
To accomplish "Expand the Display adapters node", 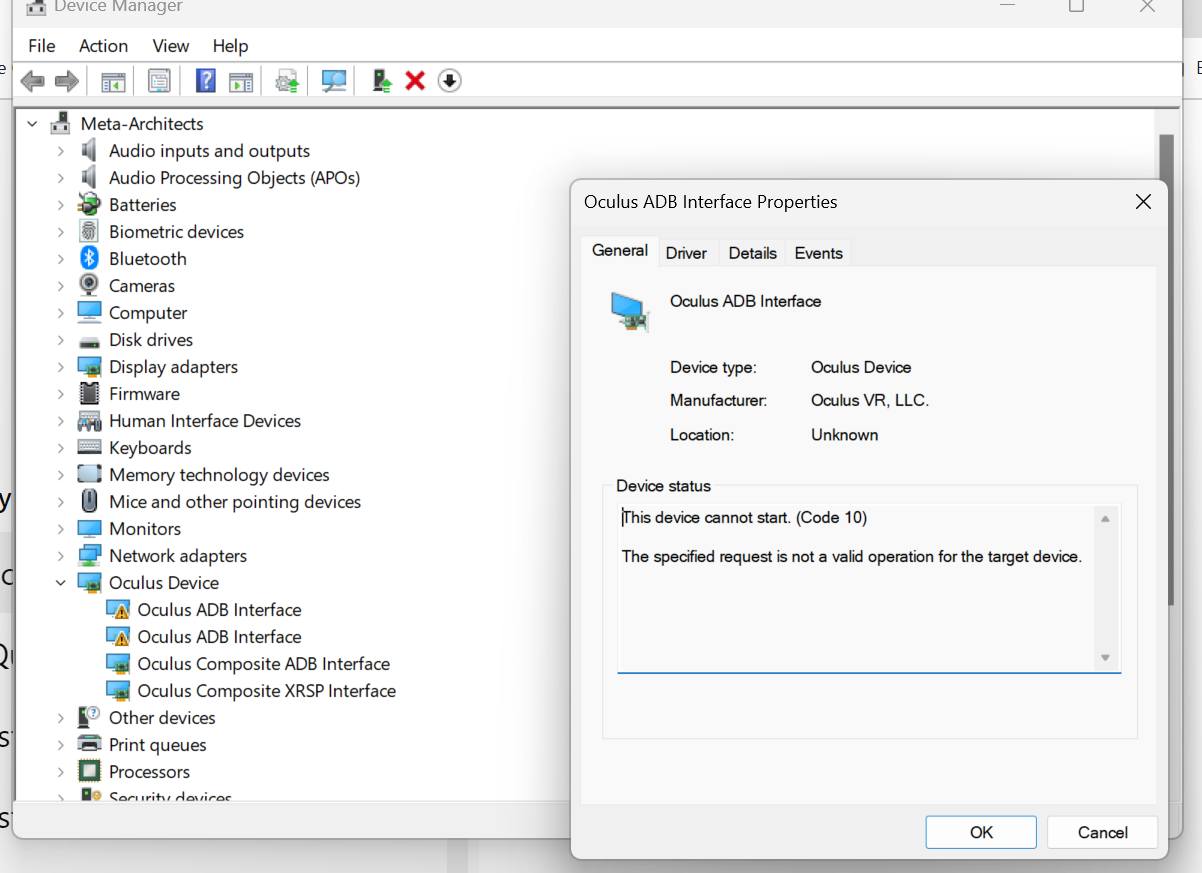I will click(x=61, y=367).
